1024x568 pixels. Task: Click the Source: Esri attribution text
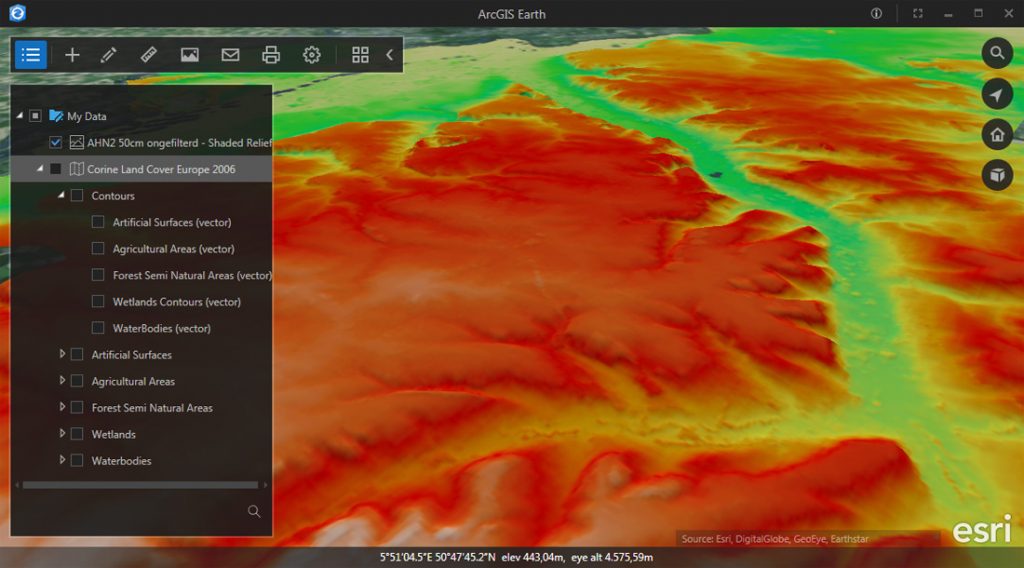coord(775,539)
